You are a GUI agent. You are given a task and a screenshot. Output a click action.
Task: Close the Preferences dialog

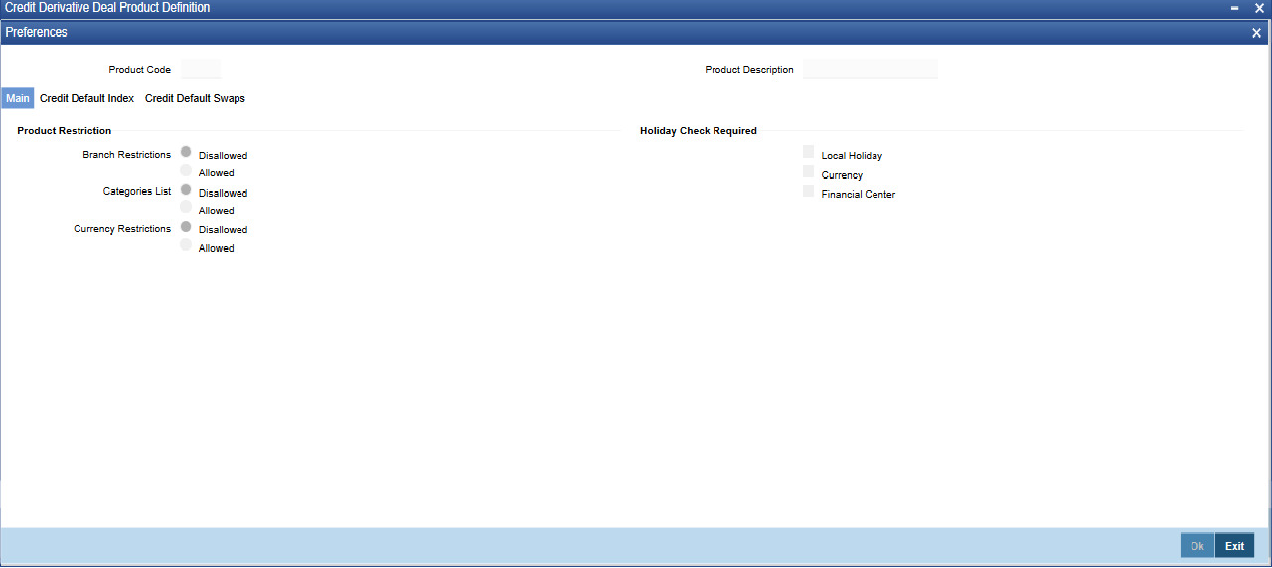[x=1256, y=33]
